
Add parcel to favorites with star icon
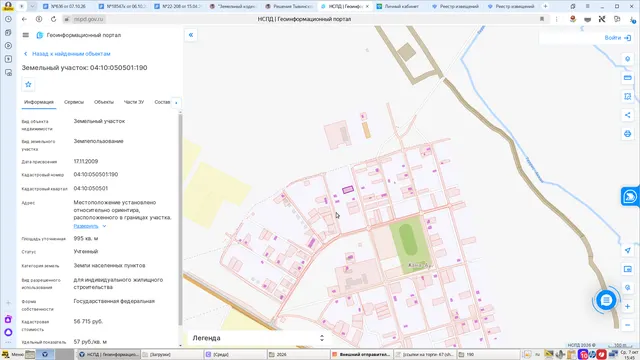28,84
